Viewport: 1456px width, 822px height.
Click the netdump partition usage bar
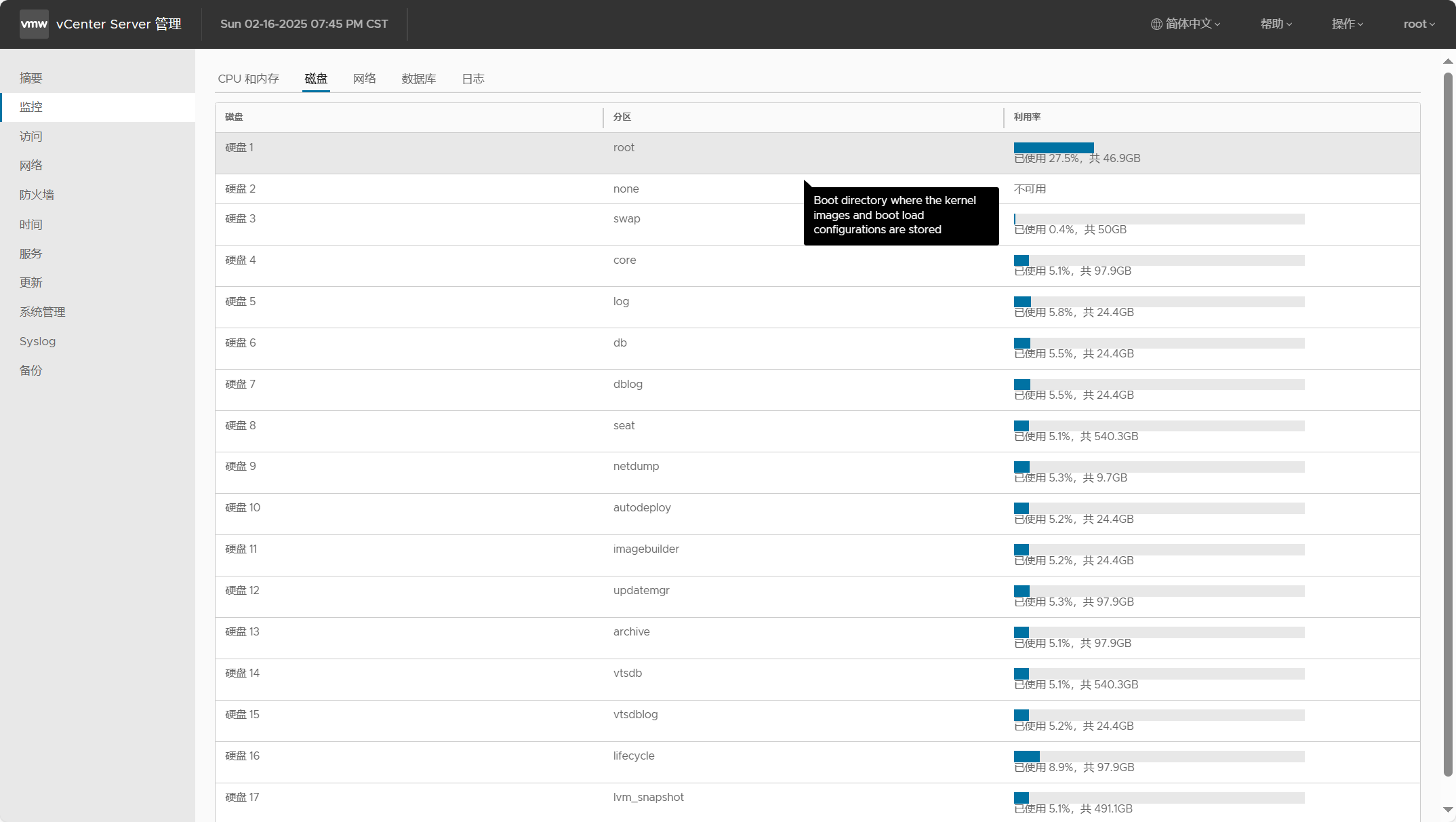(1159, 467)
